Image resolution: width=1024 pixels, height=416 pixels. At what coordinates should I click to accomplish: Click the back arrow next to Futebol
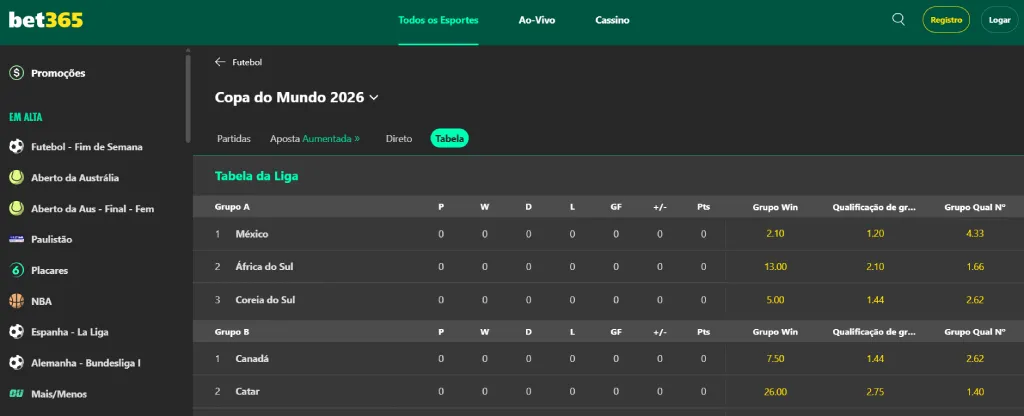tap(220, 62)
